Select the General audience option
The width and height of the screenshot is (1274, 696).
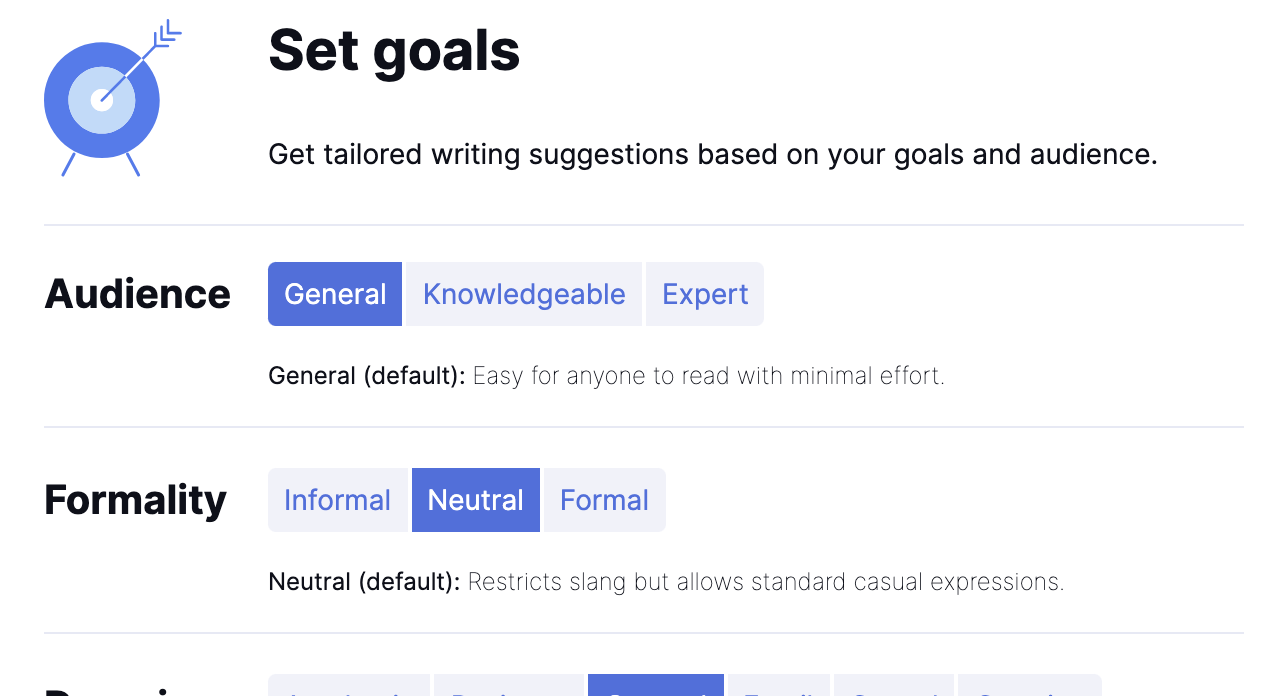coord(335,294)
